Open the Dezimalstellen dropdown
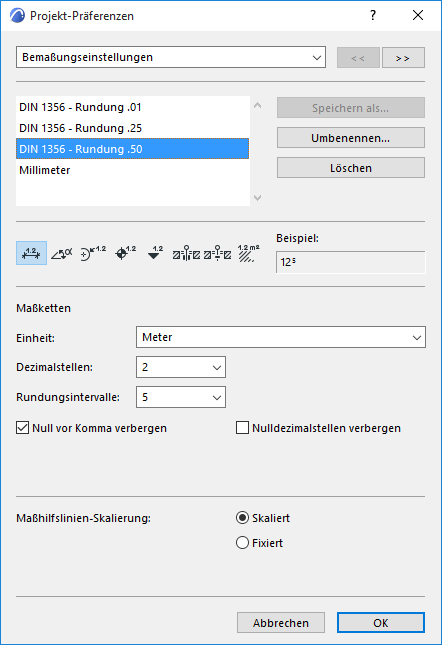 pyautogui.click(x=181, y=367)
